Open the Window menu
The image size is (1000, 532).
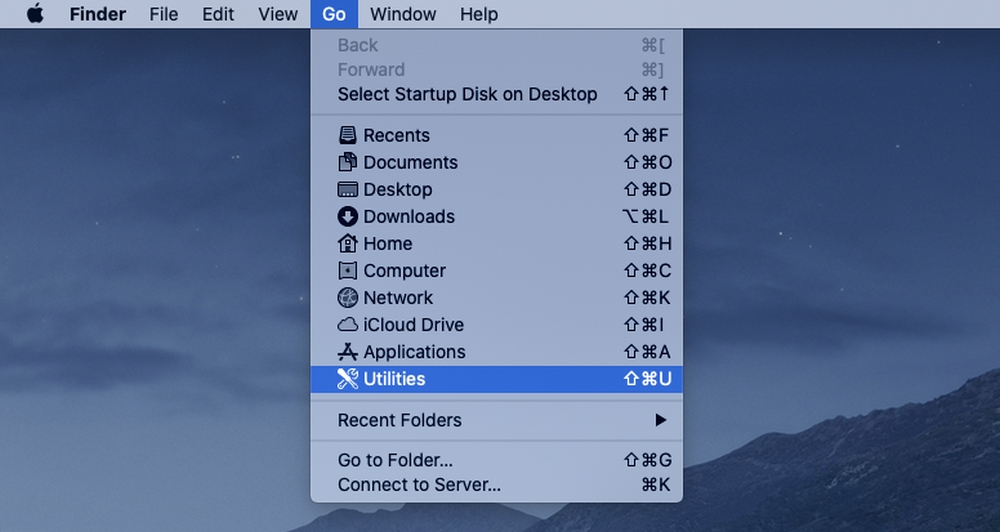point(403,14)
